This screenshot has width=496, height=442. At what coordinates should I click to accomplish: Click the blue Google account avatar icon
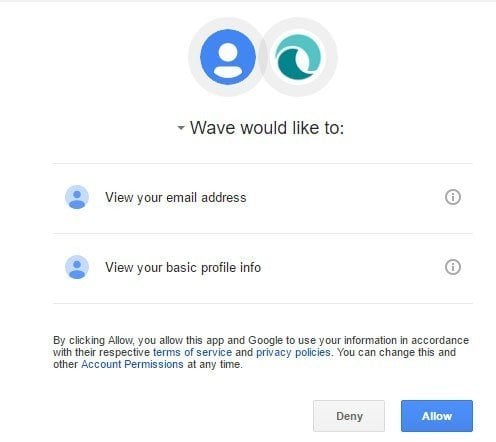click(x=228, y=57)
